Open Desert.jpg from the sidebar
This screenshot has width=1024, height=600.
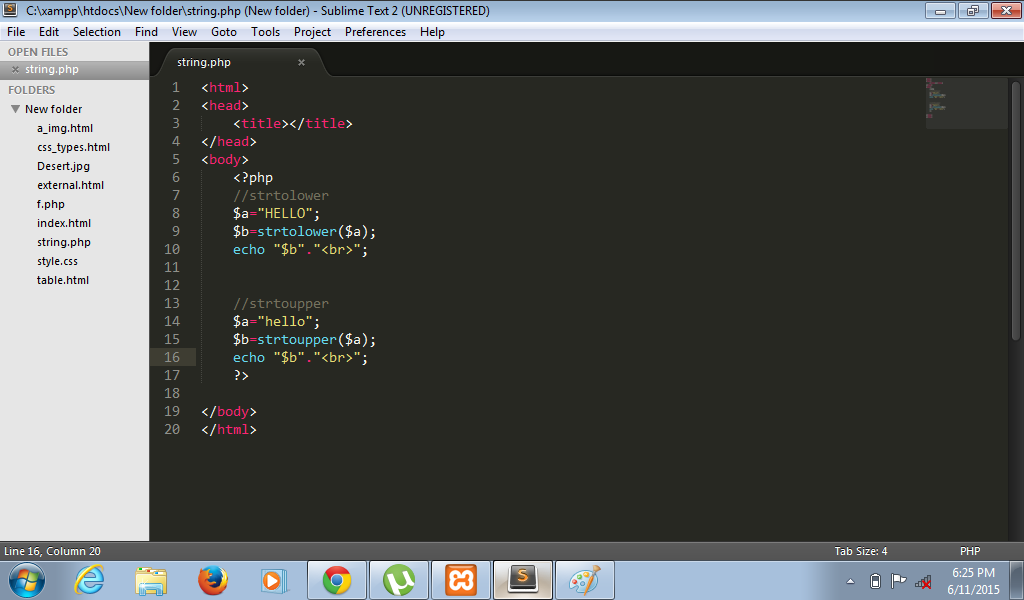[63, 166]
